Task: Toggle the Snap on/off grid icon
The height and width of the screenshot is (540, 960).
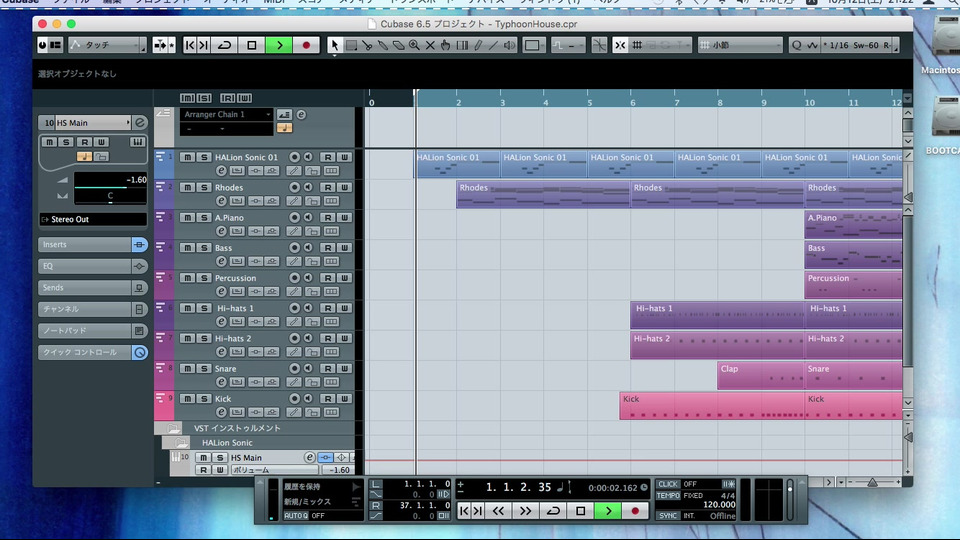Action: [637, 45]
